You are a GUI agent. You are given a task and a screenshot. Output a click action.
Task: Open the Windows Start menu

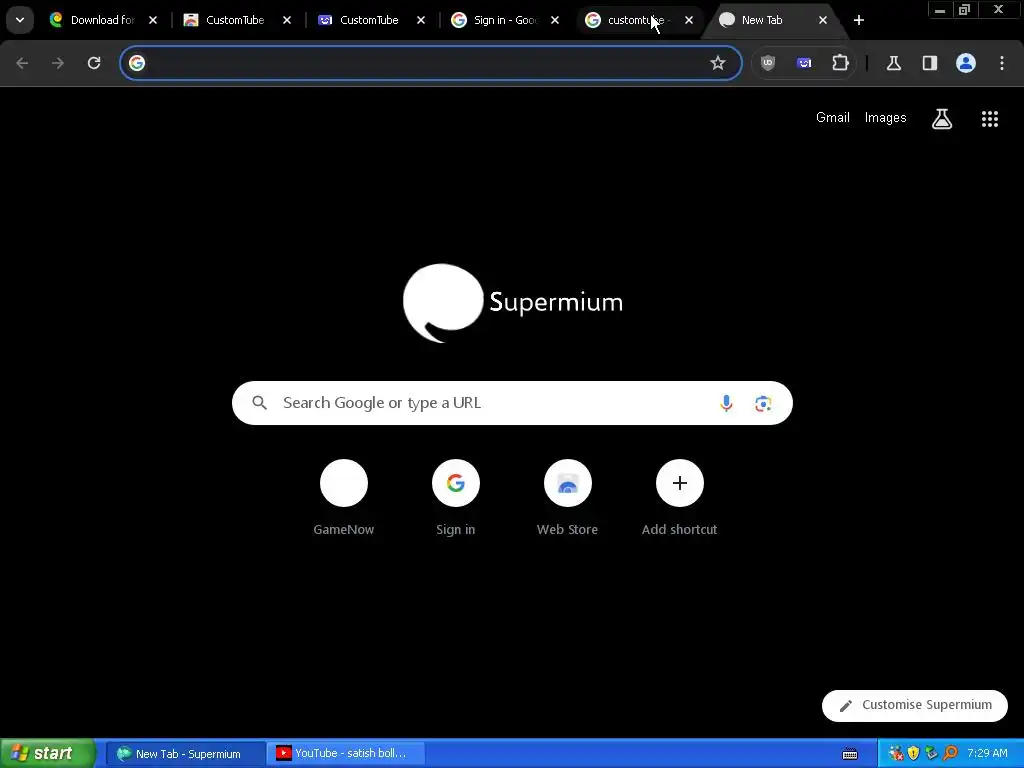(x=48, y=753)
